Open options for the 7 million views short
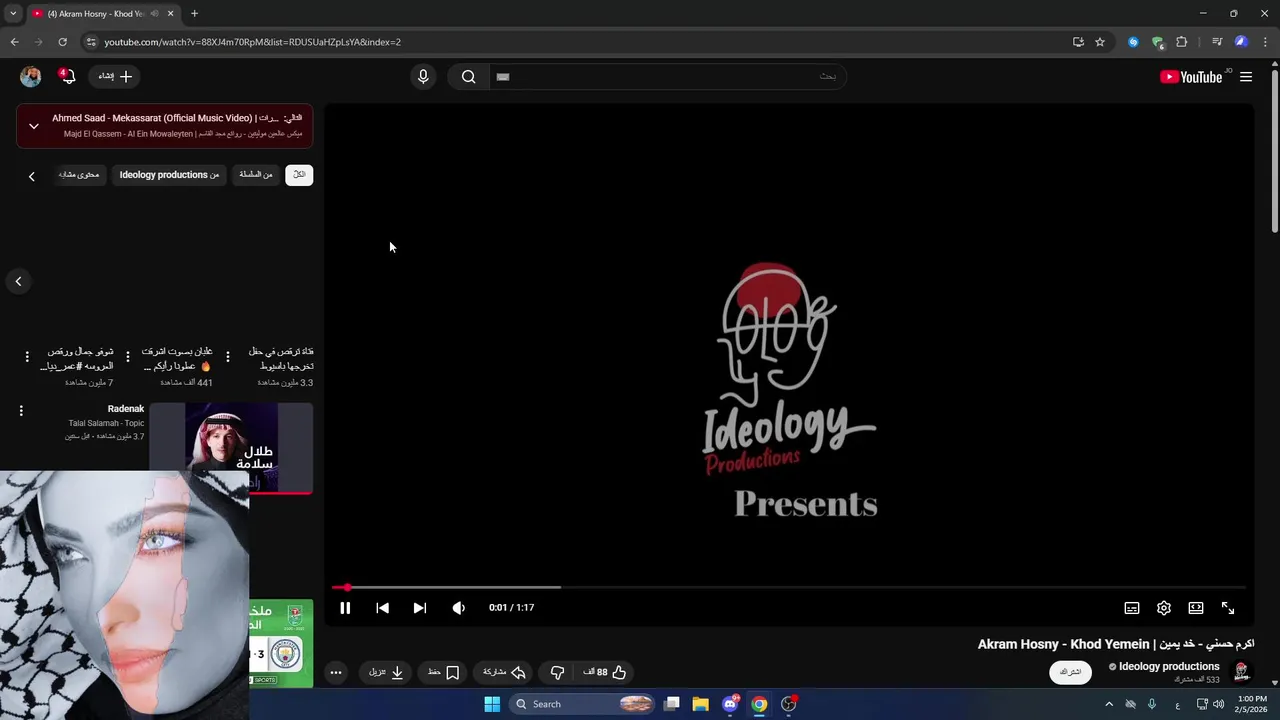1280x720 pixels. pos(27,357)
